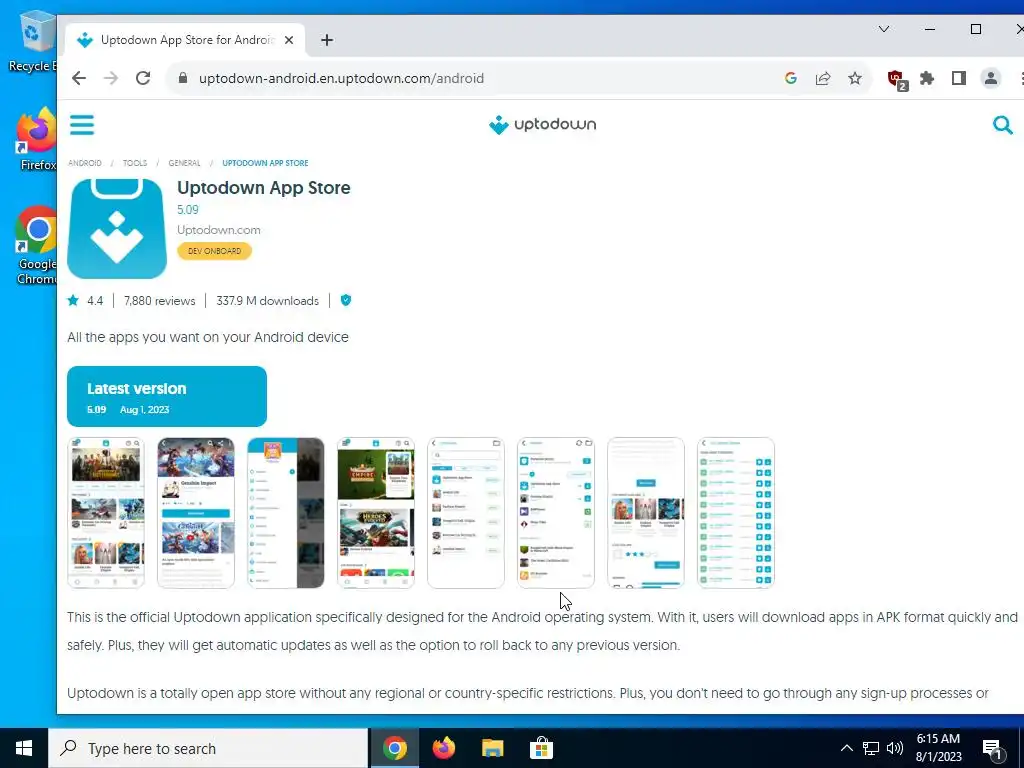Bookmark this page with the star icon
The width and height of the screenshot is (1024, 768).
(x=855, y=78)
